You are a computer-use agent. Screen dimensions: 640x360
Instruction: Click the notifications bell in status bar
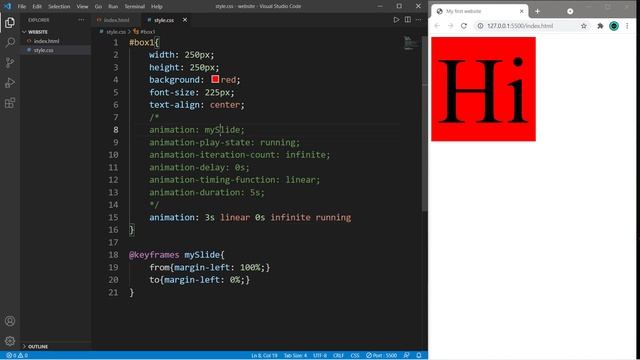(419, 355)
